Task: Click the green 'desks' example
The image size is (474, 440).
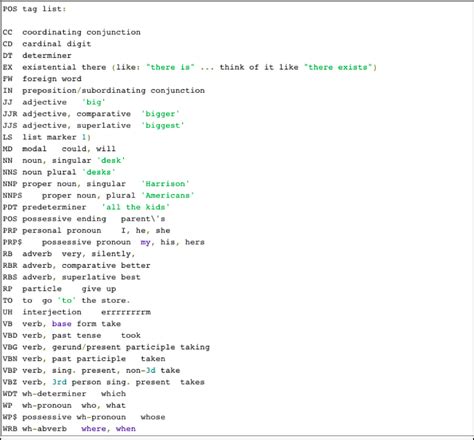Action: pyautogui.click(x=99, y=172)
